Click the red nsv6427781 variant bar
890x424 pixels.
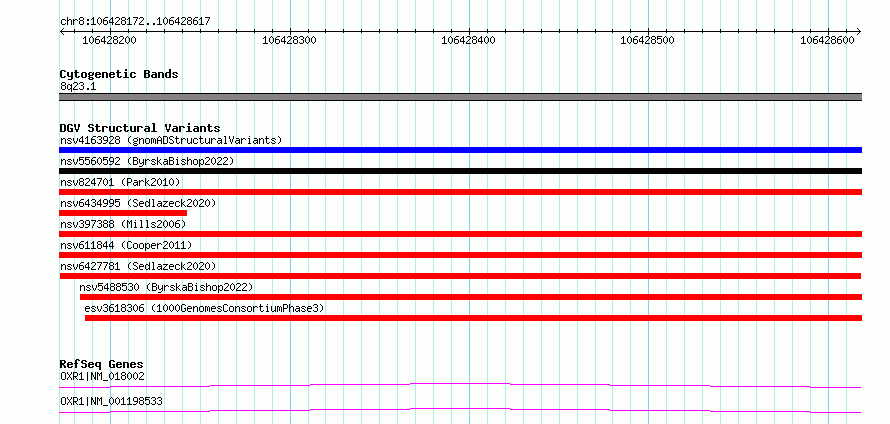tap(460, 276)
